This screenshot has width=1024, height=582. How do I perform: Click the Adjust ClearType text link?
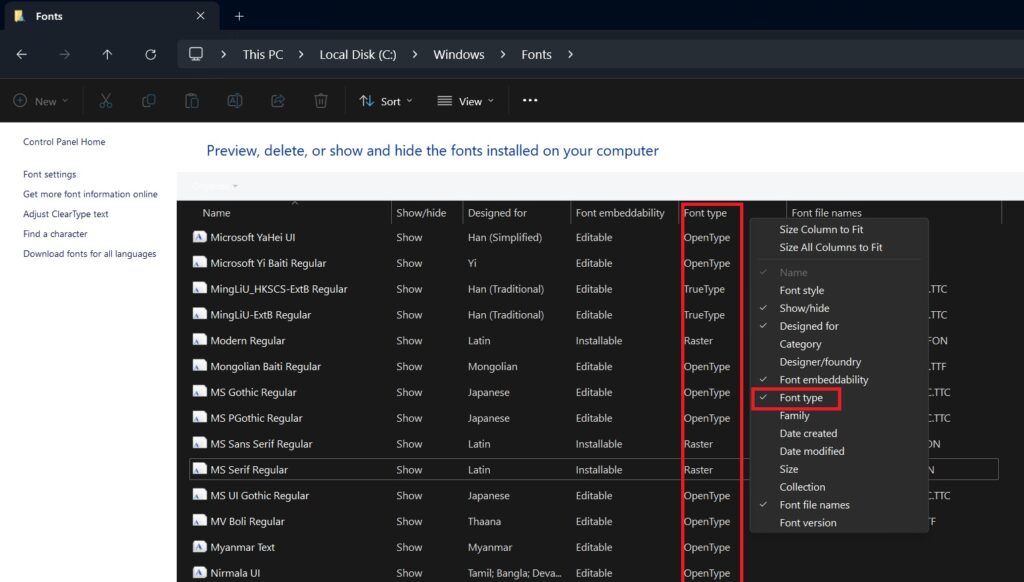pyautogui.click(x=66, y=213)
